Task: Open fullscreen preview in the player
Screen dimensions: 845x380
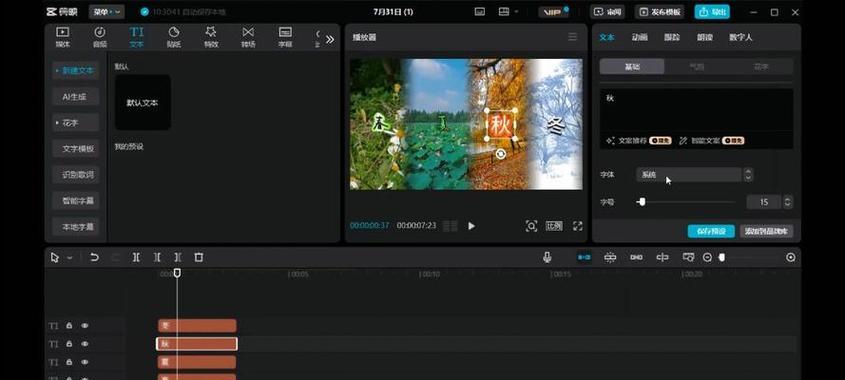Action: tap(578, 226)
